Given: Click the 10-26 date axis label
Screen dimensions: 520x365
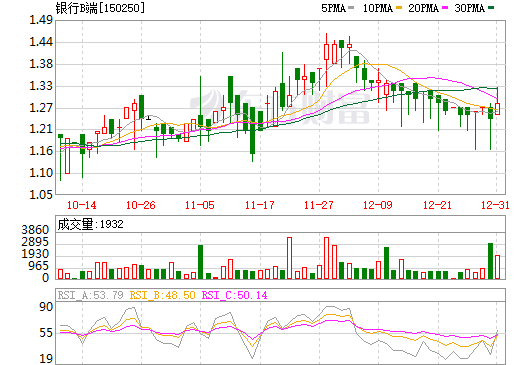Looking at the screenshot, I should [141, 205].
